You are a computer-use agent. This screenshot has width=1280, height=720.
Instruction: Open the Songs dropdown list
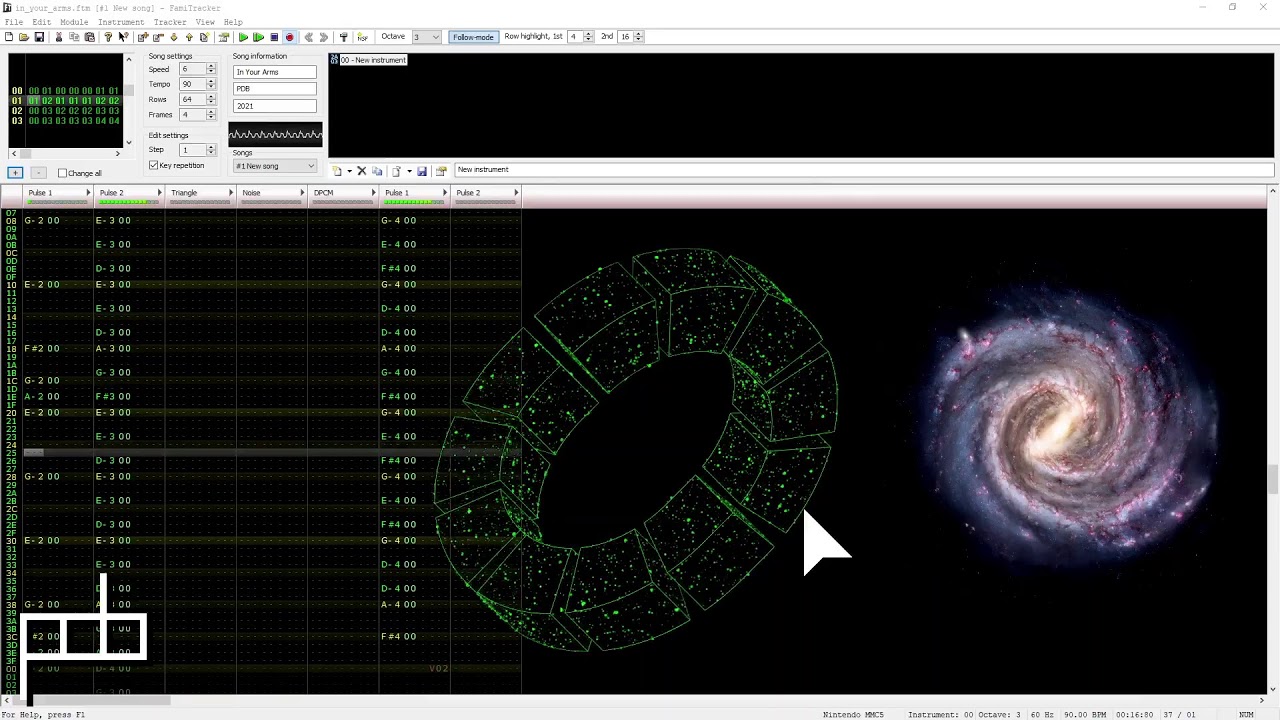275,166
